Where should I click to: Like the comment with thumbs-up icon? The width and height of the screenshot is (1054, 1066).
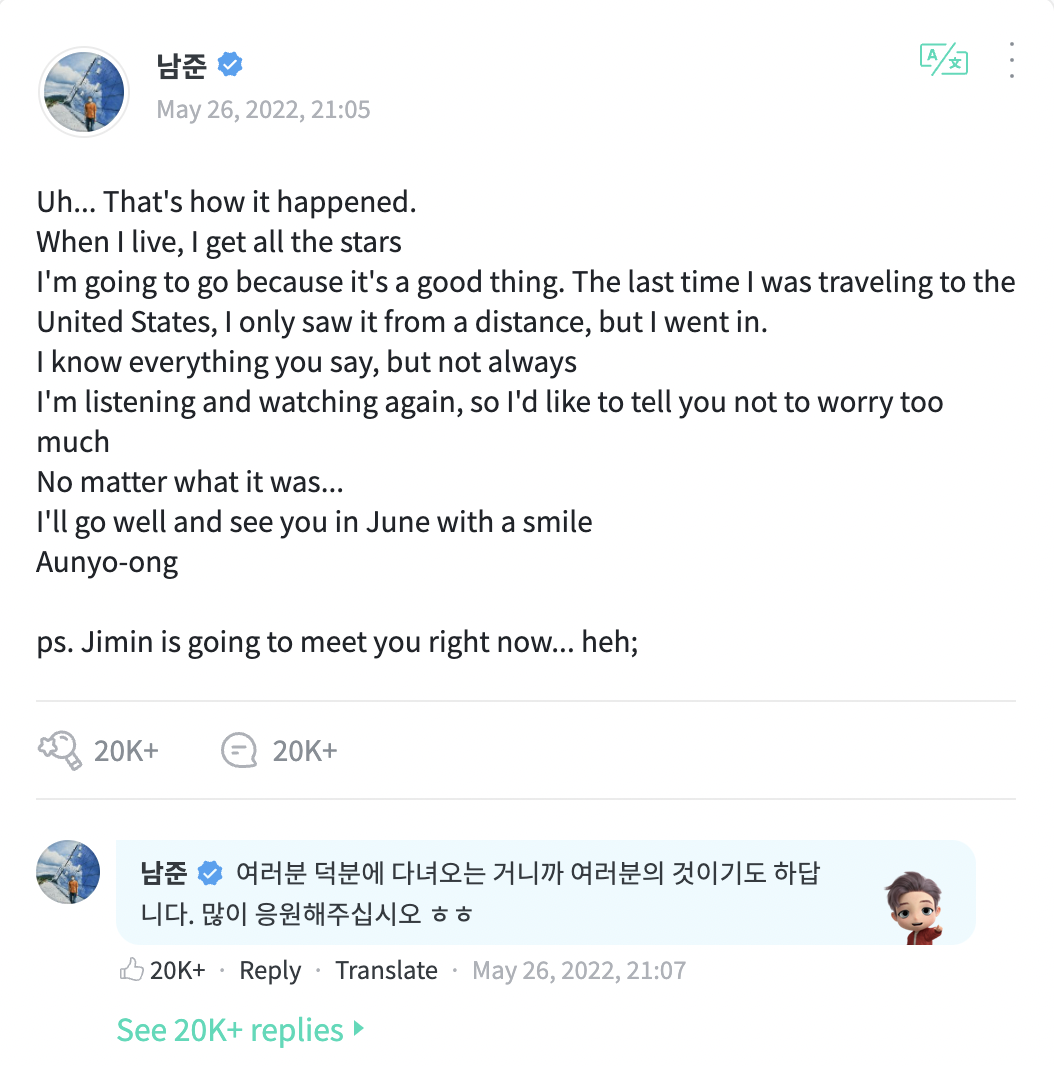pyautogui.click(x=132, y=970)
